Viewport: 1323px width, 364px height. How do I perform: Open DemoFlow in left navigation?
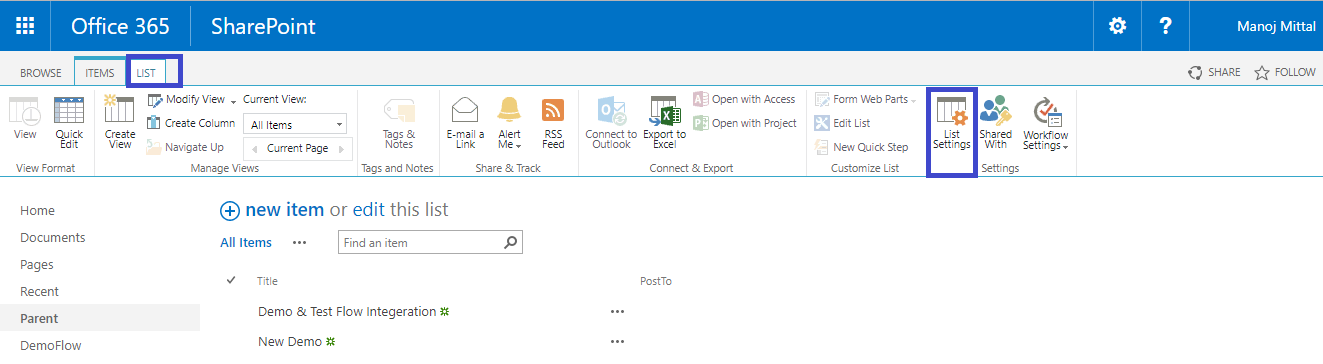[51, 346]
